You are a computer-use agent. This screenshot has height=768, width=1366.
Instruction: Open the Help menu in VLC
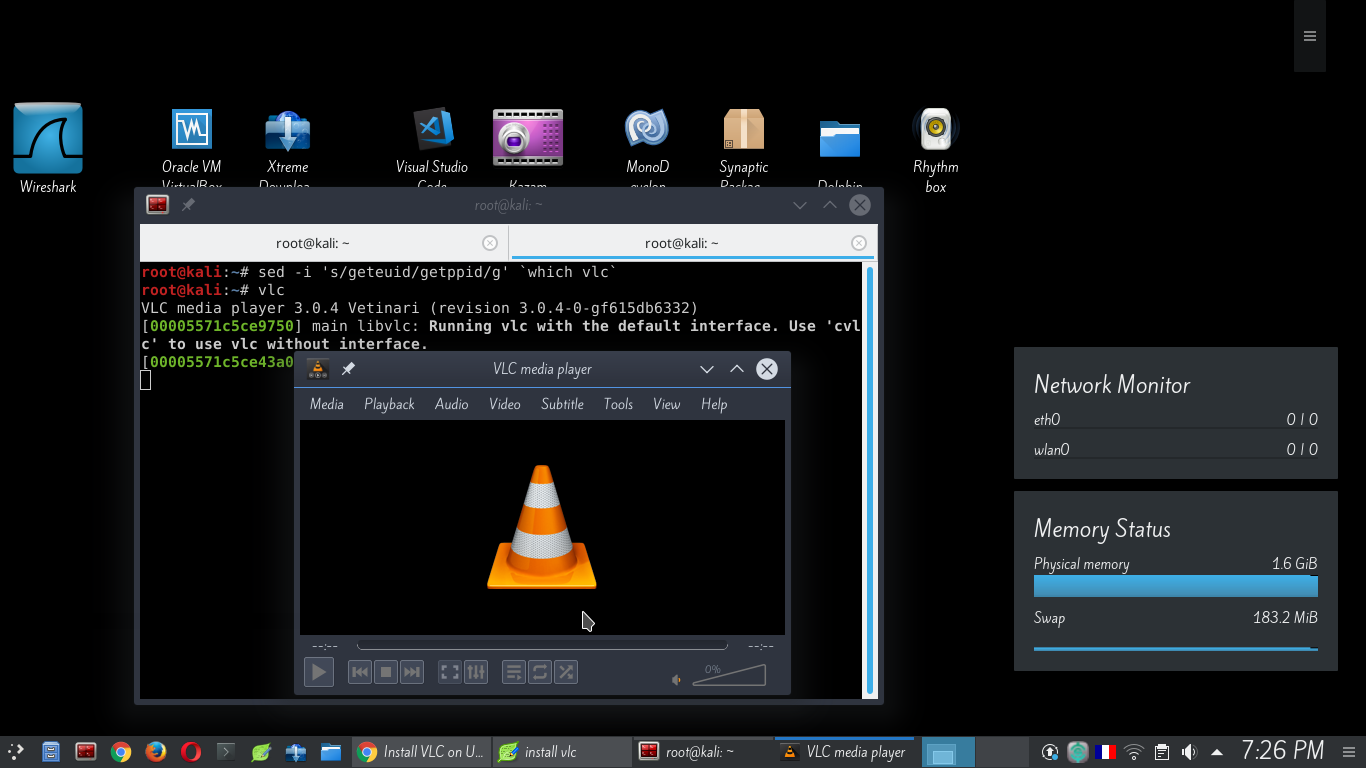tap(714, 404)
